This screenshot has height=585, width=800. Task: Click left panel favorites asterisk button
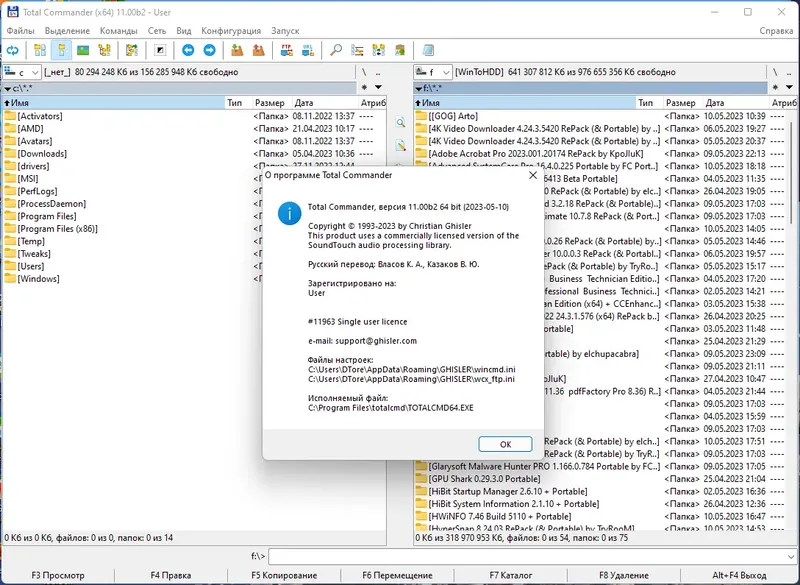coord(364,88)
